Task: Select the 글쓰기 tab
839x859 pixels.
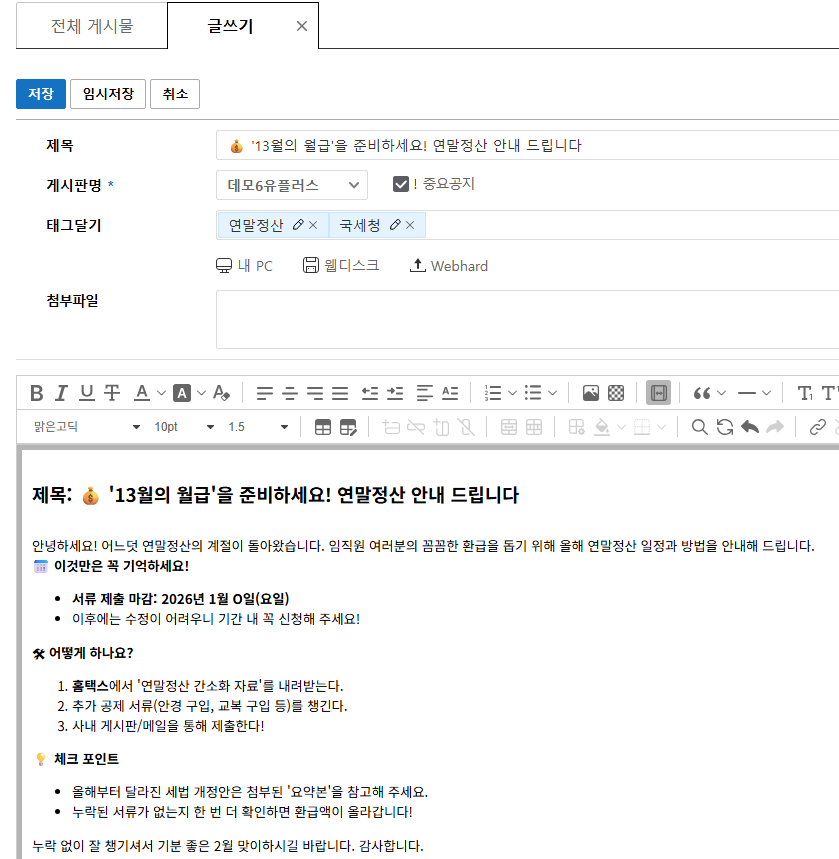Action: (x=230, y=26)
